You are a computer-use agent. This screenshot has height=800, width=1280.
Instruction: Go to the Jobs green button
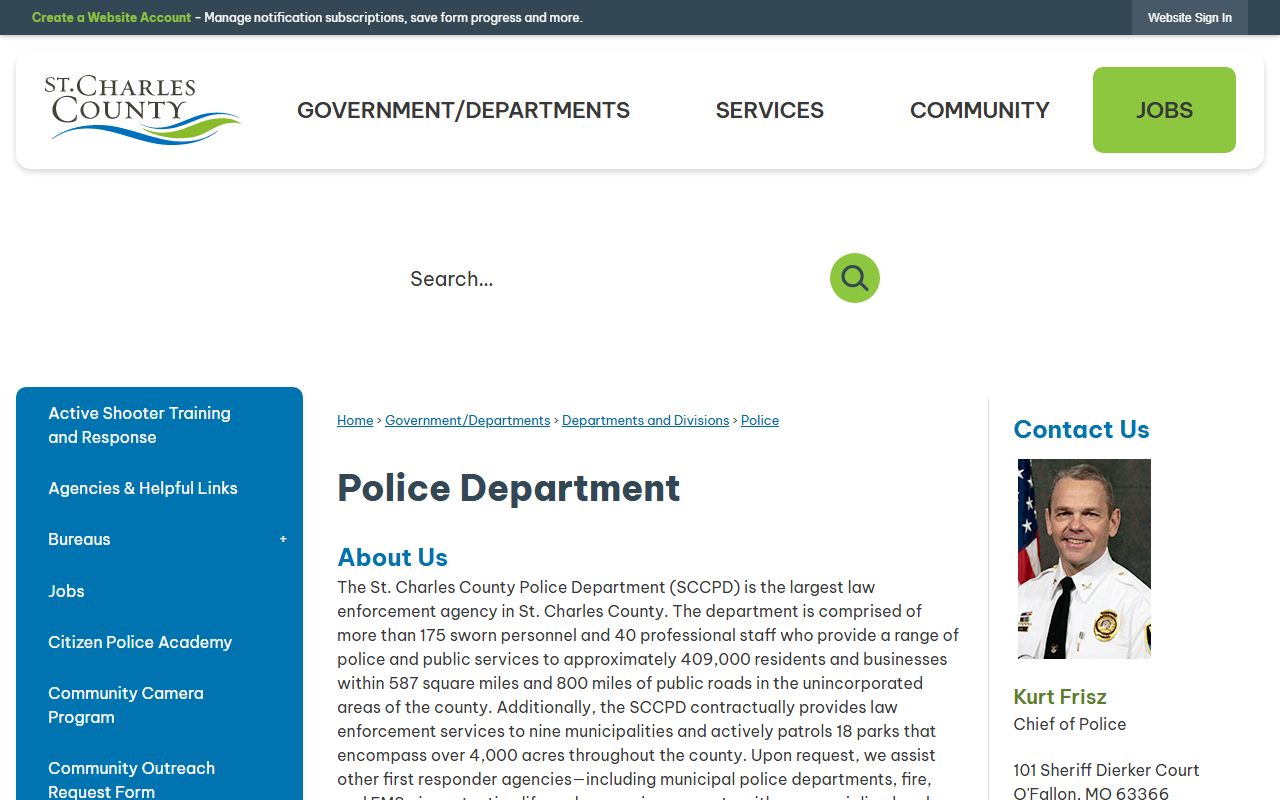point(1164,110)
